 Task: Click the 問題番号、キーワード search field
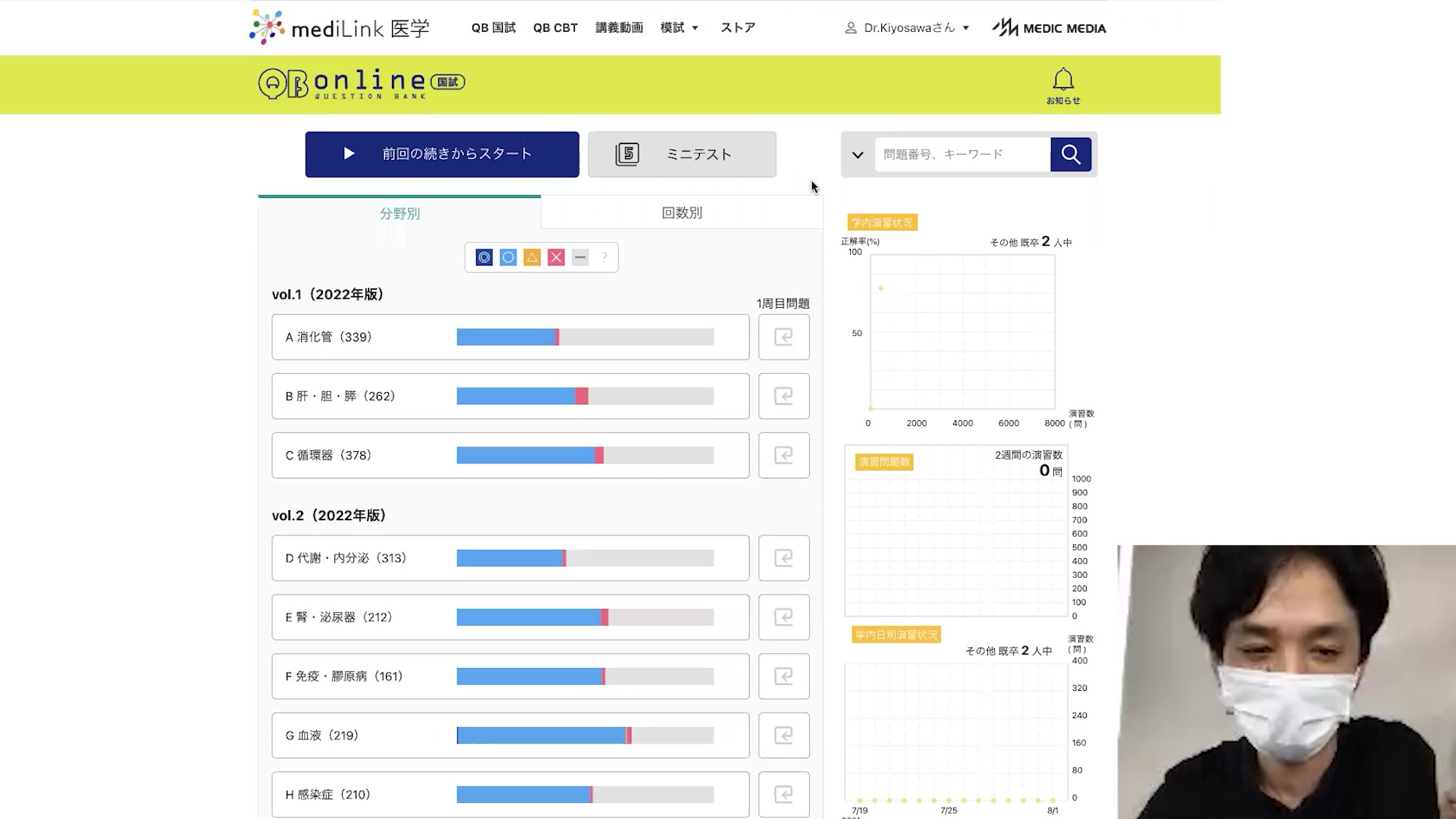[x=962, y=155]
